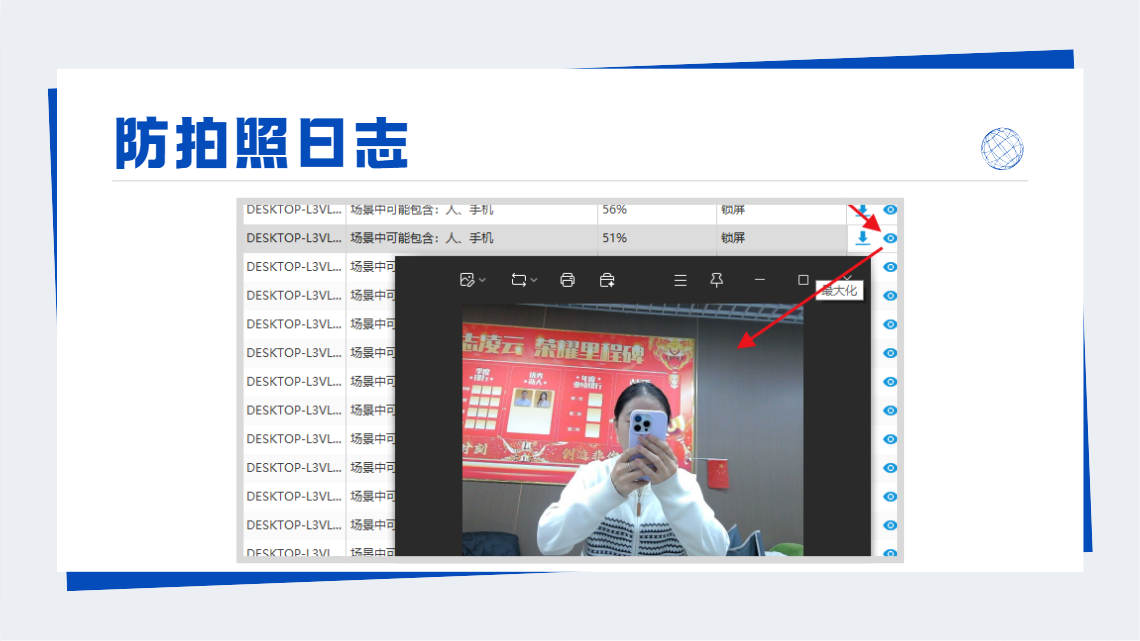Select the rotate image icon
Viewport: 1140px width, 641px height.
(518, 280)
